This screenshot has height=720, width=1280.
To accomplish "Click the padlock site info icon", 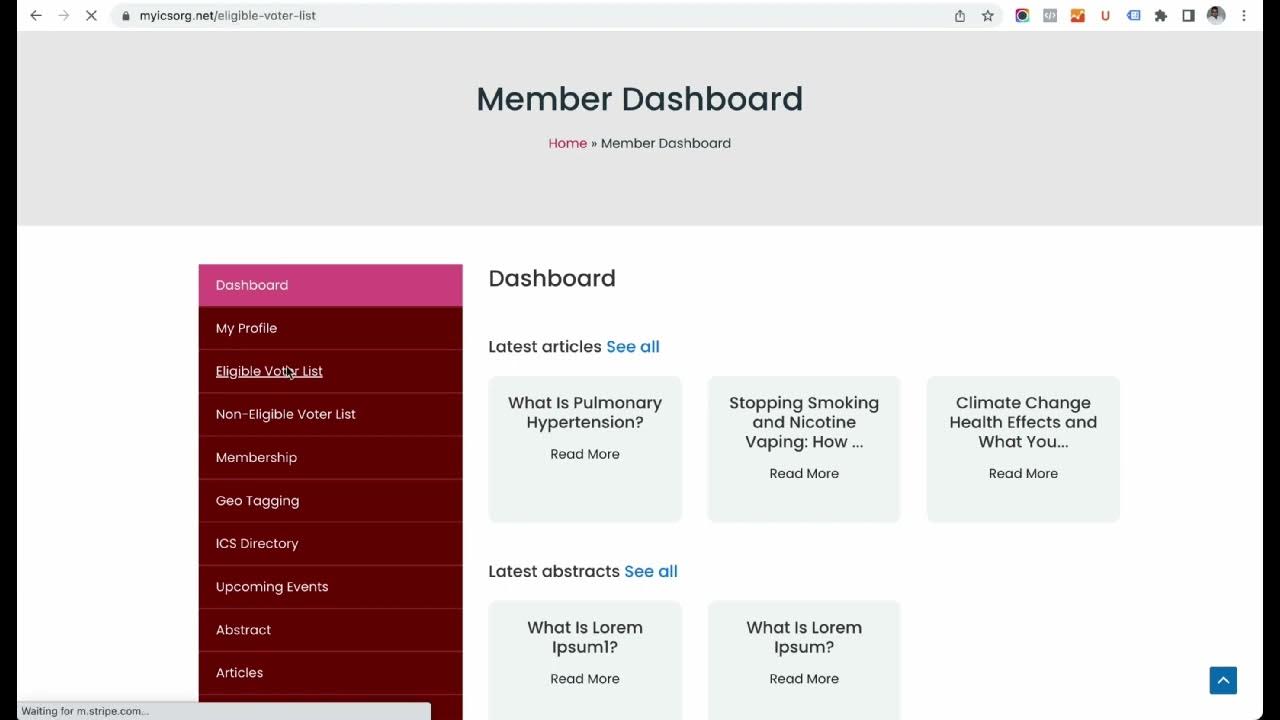I will (126, 16).
